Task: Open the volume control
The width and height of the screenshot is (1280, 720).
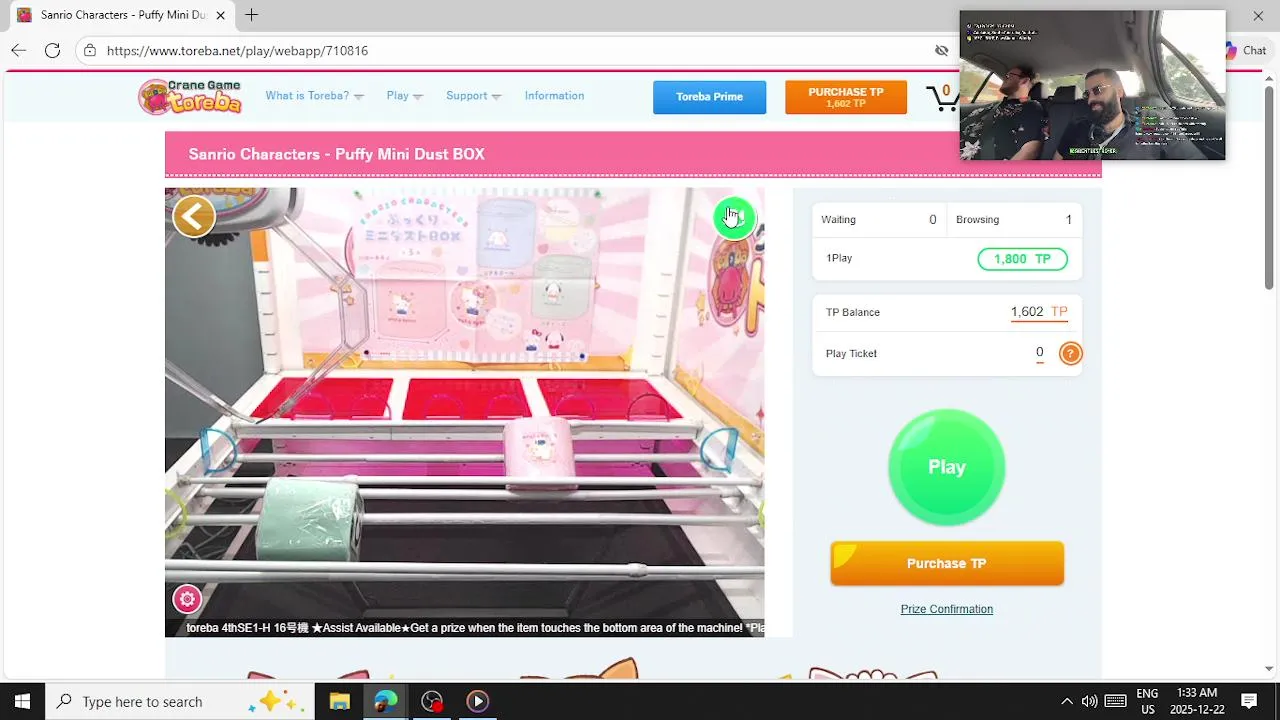Action: pos(1089,701)
